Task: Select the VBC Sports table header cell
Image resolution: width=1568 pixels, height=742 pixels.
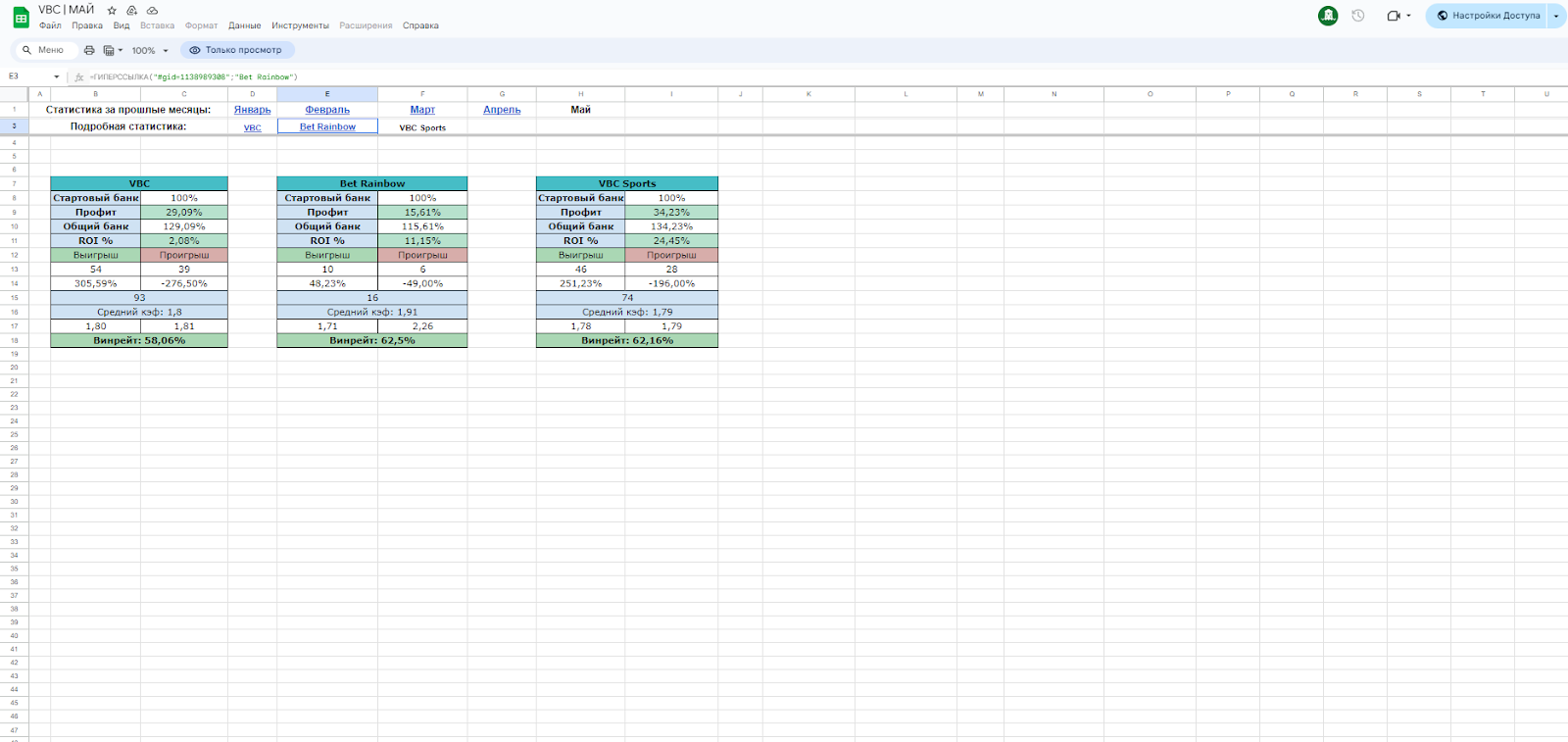Action: (627, 183)
